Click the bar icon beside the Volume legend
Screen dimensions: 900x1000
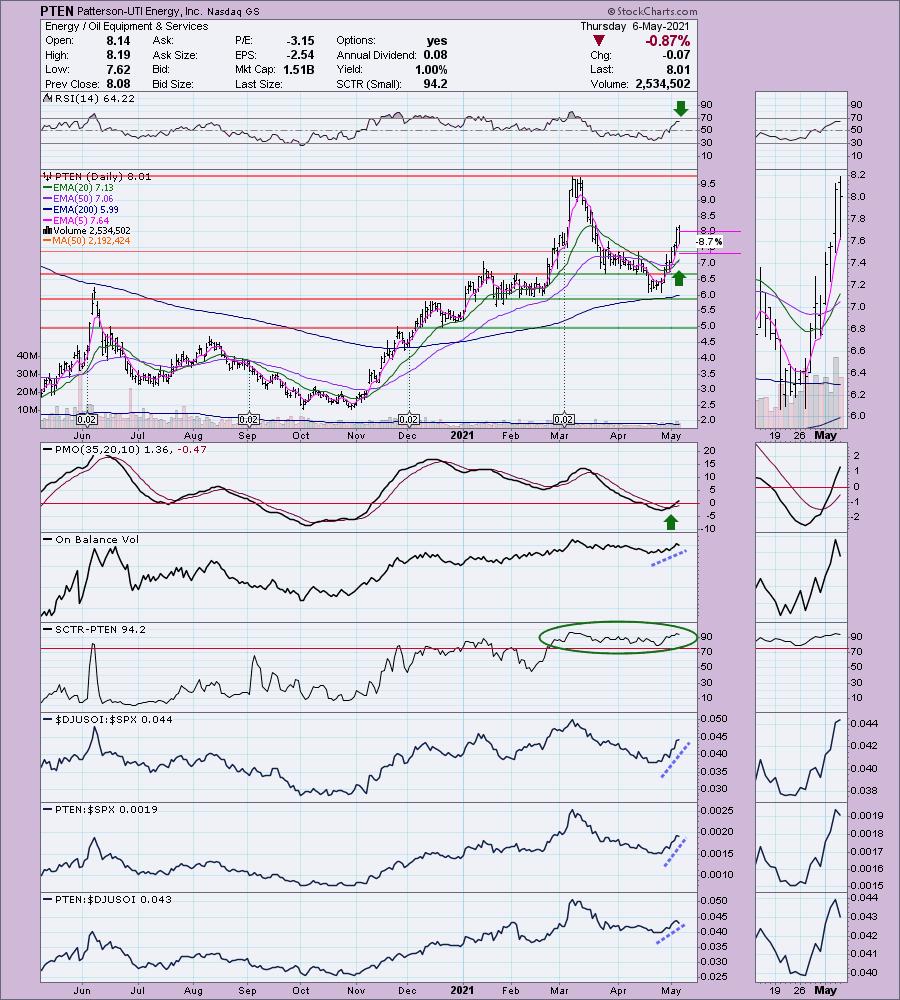tap(47, 231)
